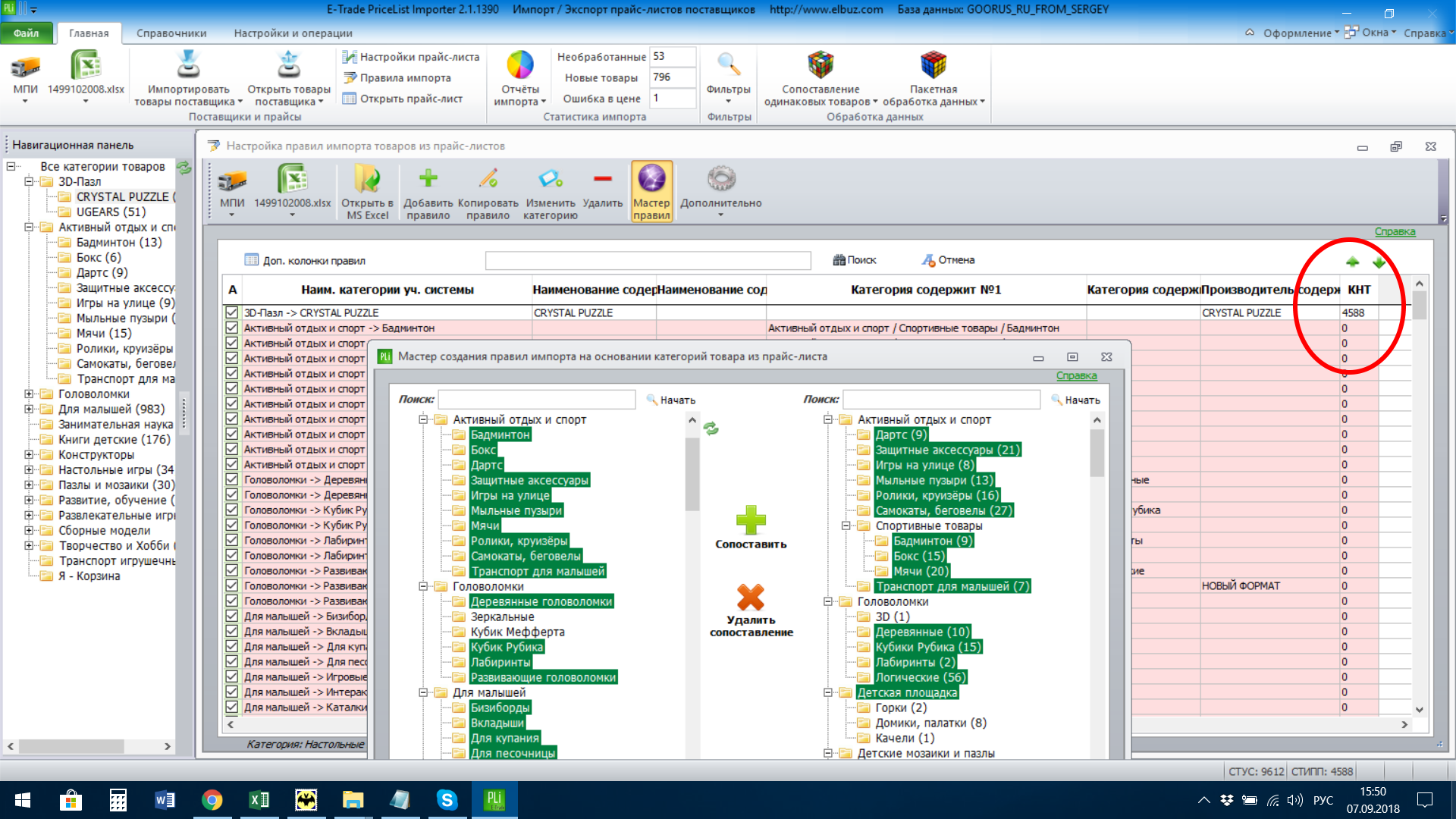The height and width of the screenshot is (819, 1456).
Task: Click Доп. колонки правил
Action: click(305, 260)
